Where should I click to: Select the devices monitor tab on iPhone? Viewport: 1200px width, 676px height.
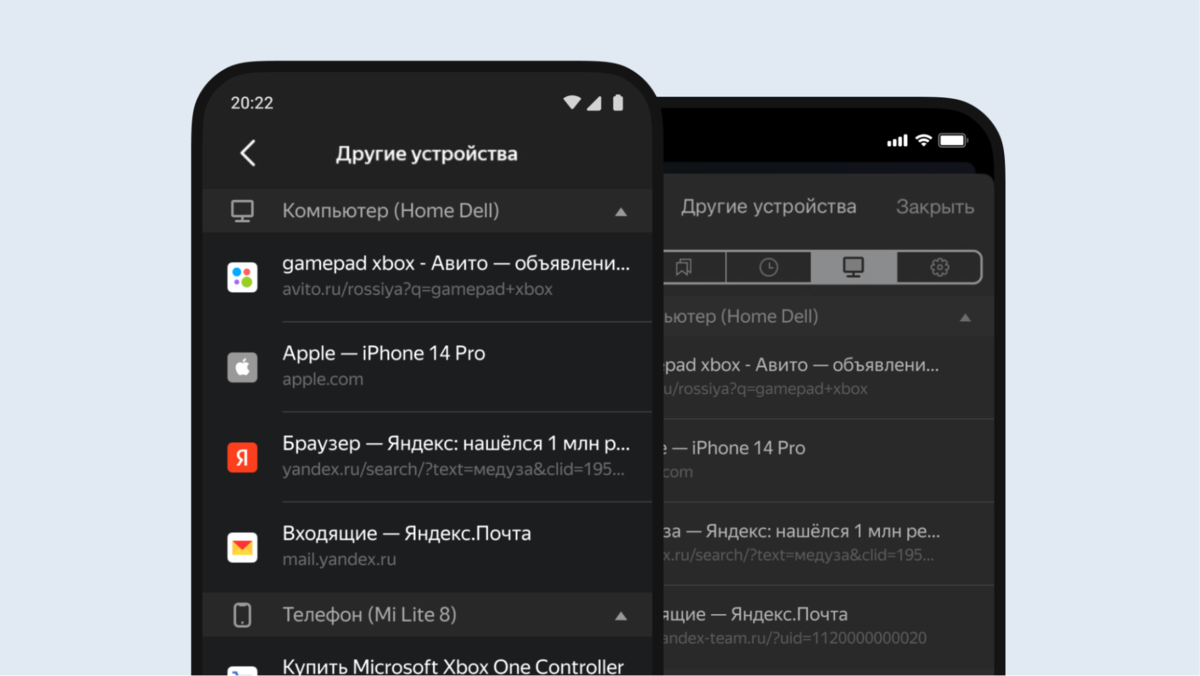tap(853, 267)
